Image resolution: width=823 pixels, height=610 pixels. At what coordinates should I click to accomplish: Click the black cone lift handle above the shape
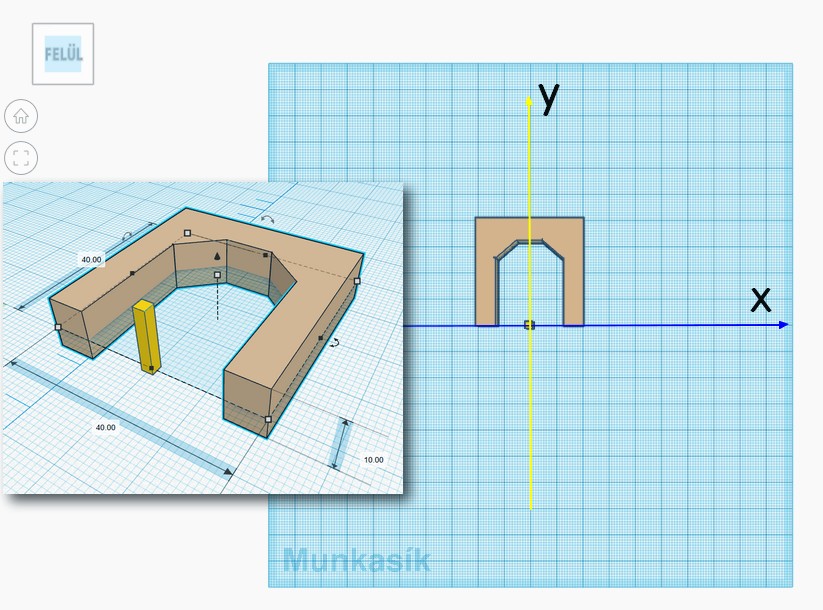[216, 258]
